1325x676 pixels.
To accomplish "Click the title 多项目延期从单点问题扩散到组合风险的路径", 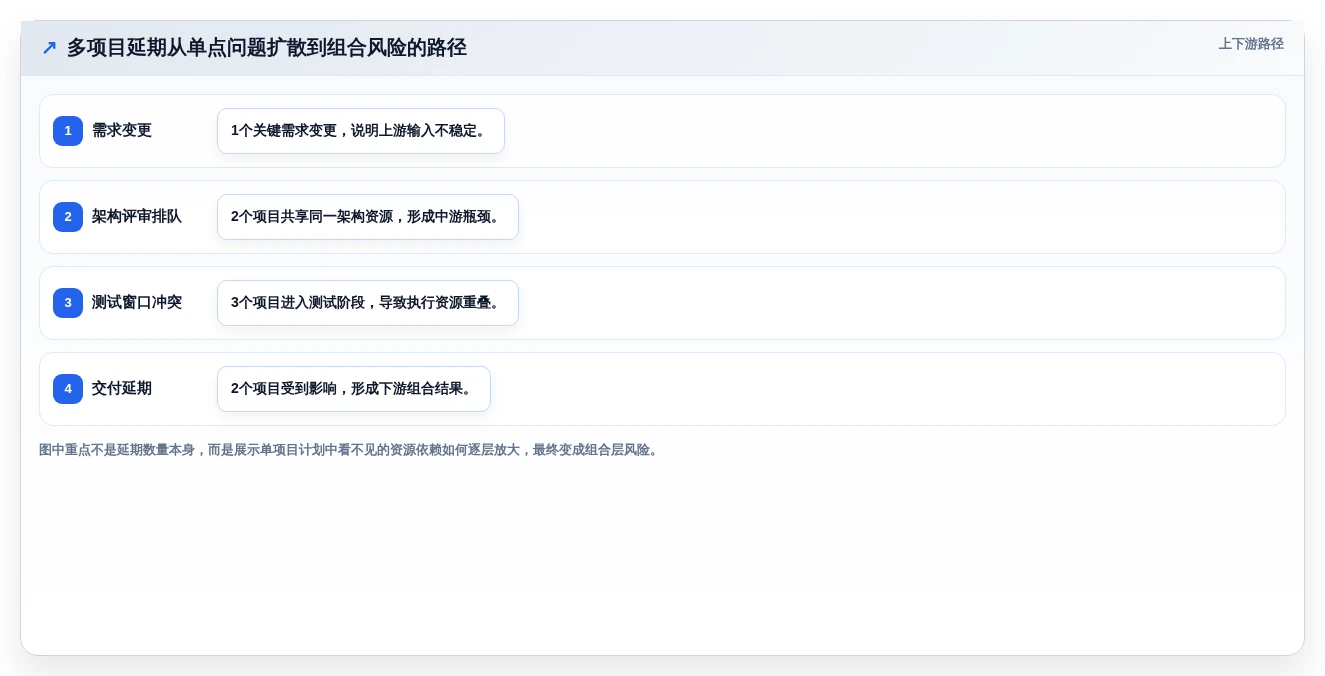I will click(x=267, y=47).
